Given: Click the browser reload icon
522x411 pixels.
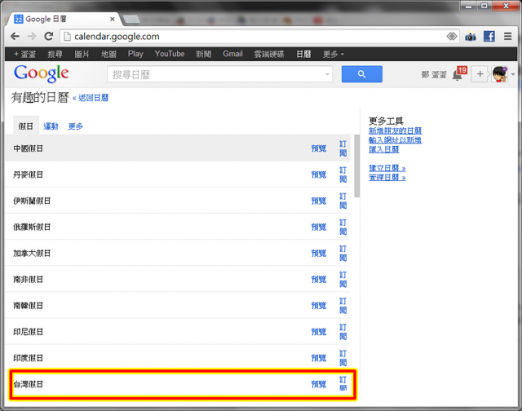Looking at the screenshot, I should [49, 36].
